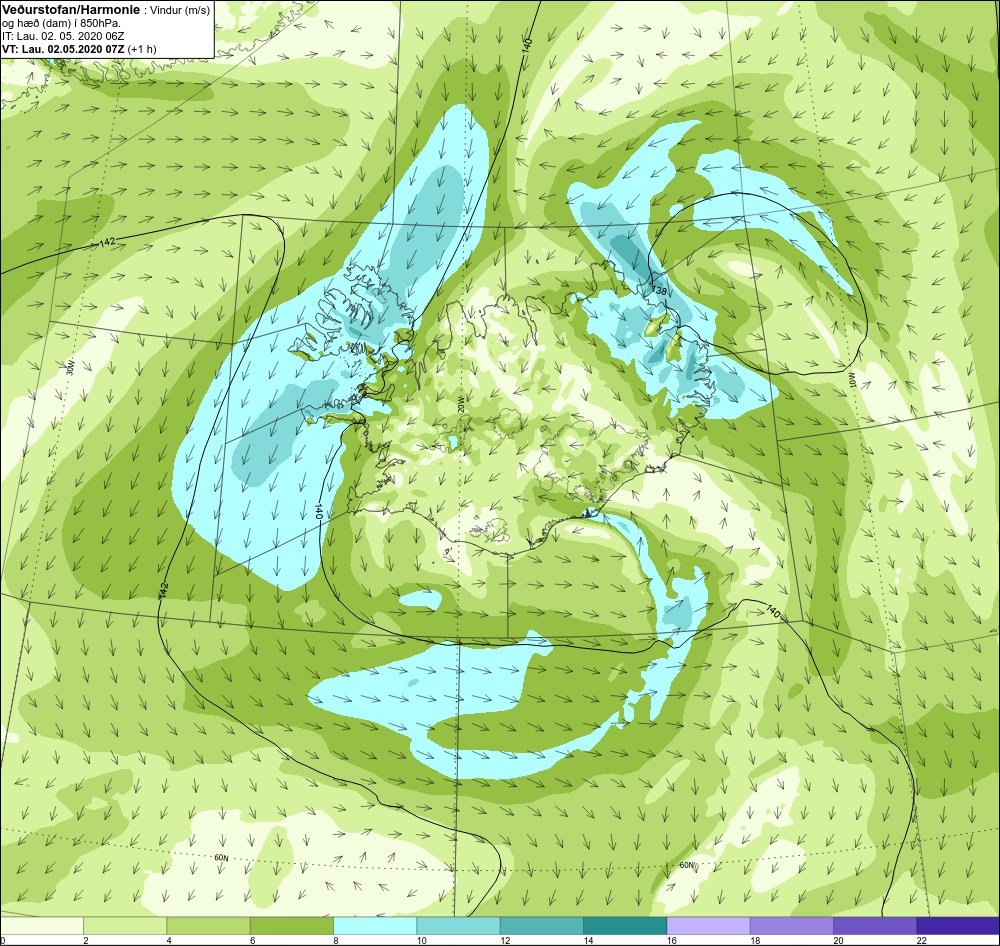1000x946 pixels.
Task: Click the legend tick label '20'
Action: click(x=838, y=940)
